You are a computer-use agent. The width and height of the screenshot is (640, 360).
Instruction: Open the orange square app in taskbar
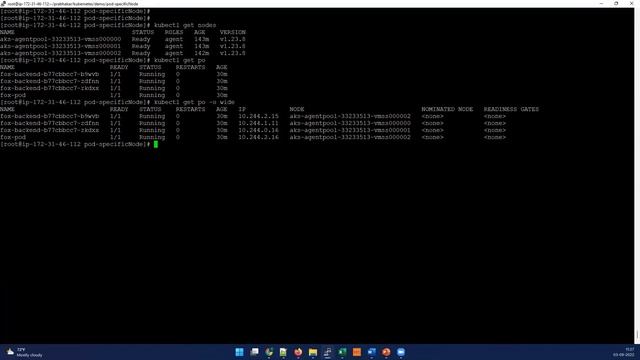pos(357,352)
